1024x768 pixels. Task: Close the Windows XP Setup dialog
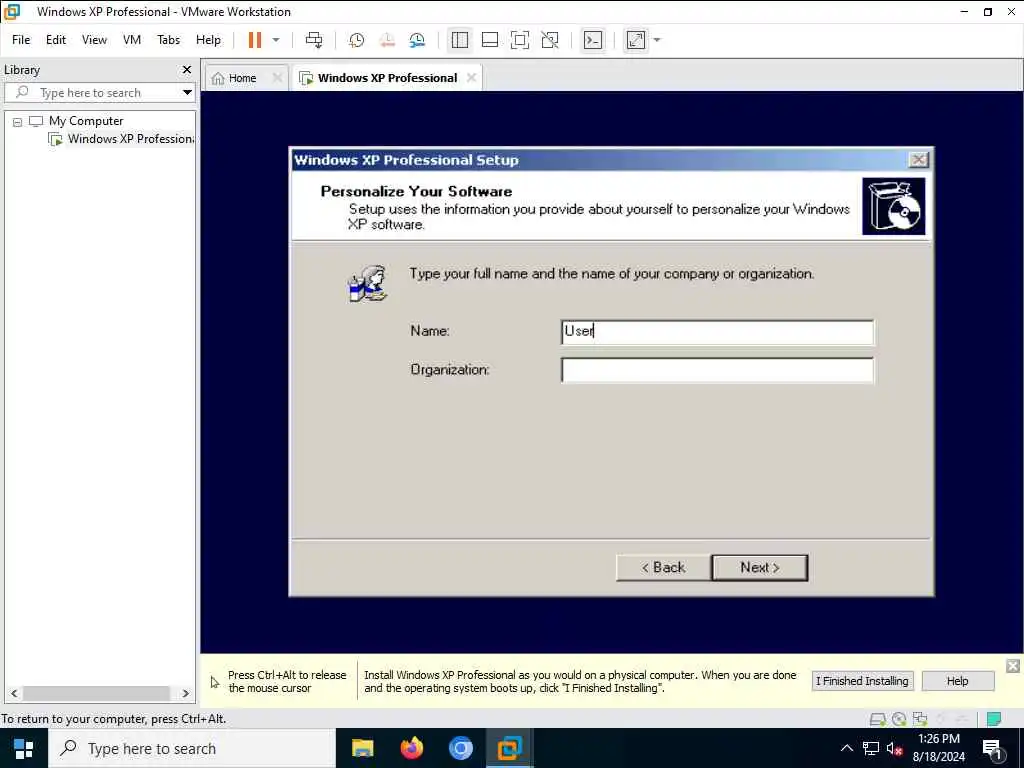(918, 159)
